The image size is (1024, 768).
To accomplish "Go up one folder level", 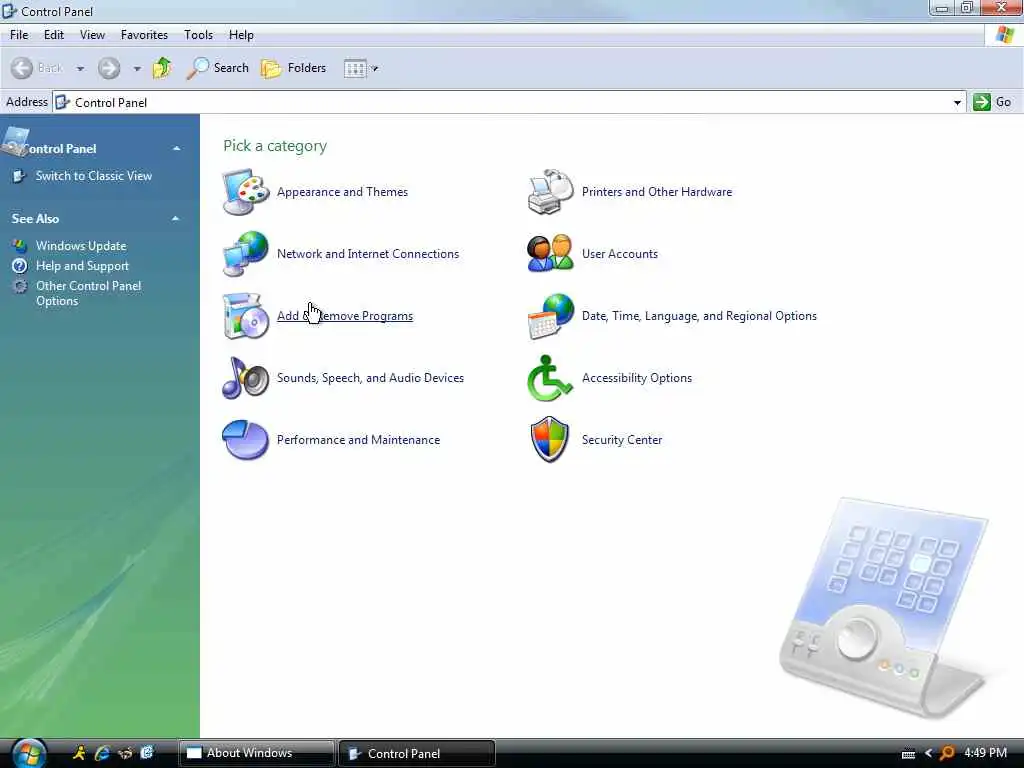I will point(162,68).
